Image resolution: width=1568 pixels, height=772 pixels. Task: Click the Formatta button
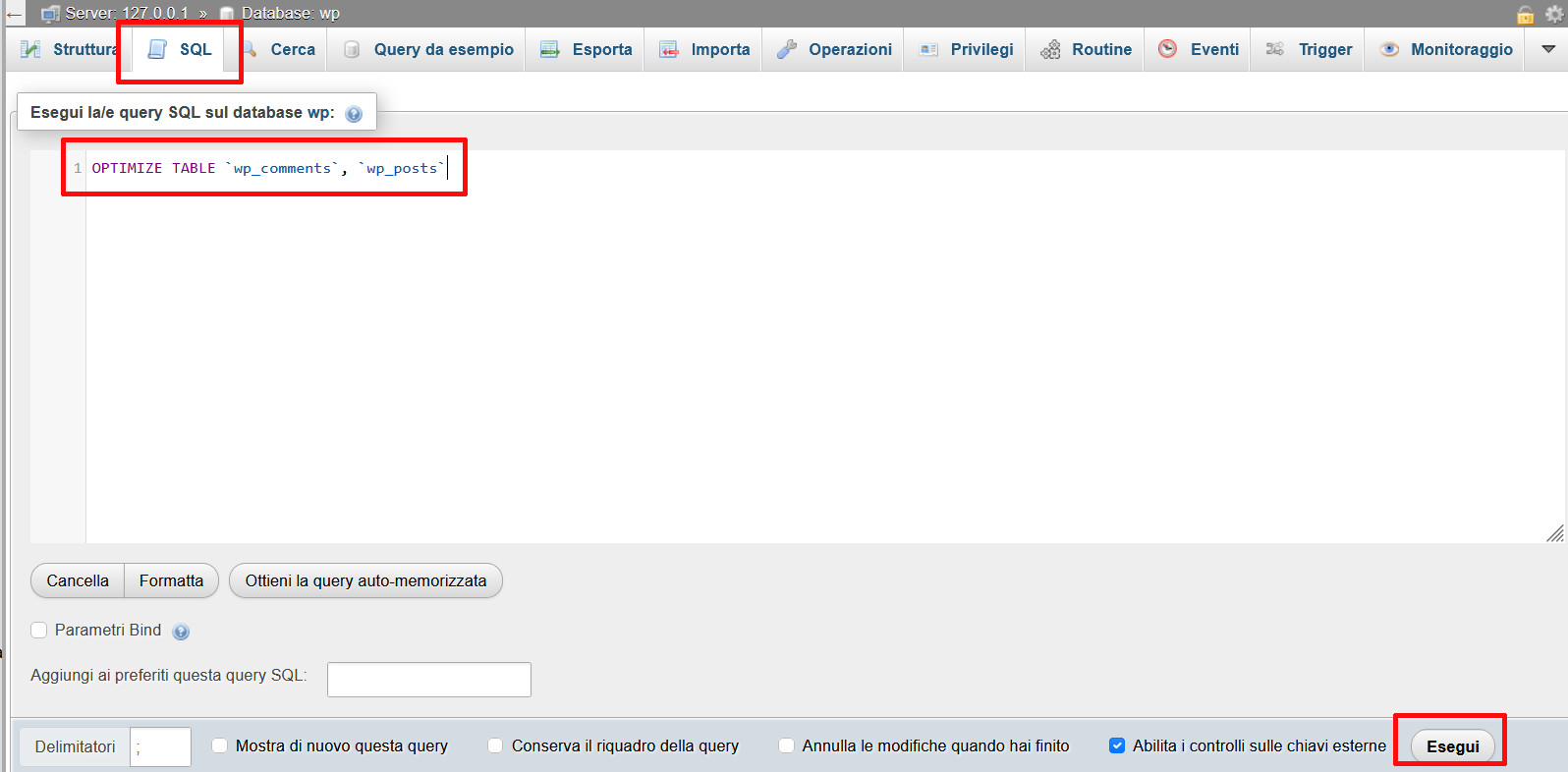tap(171, 580)
